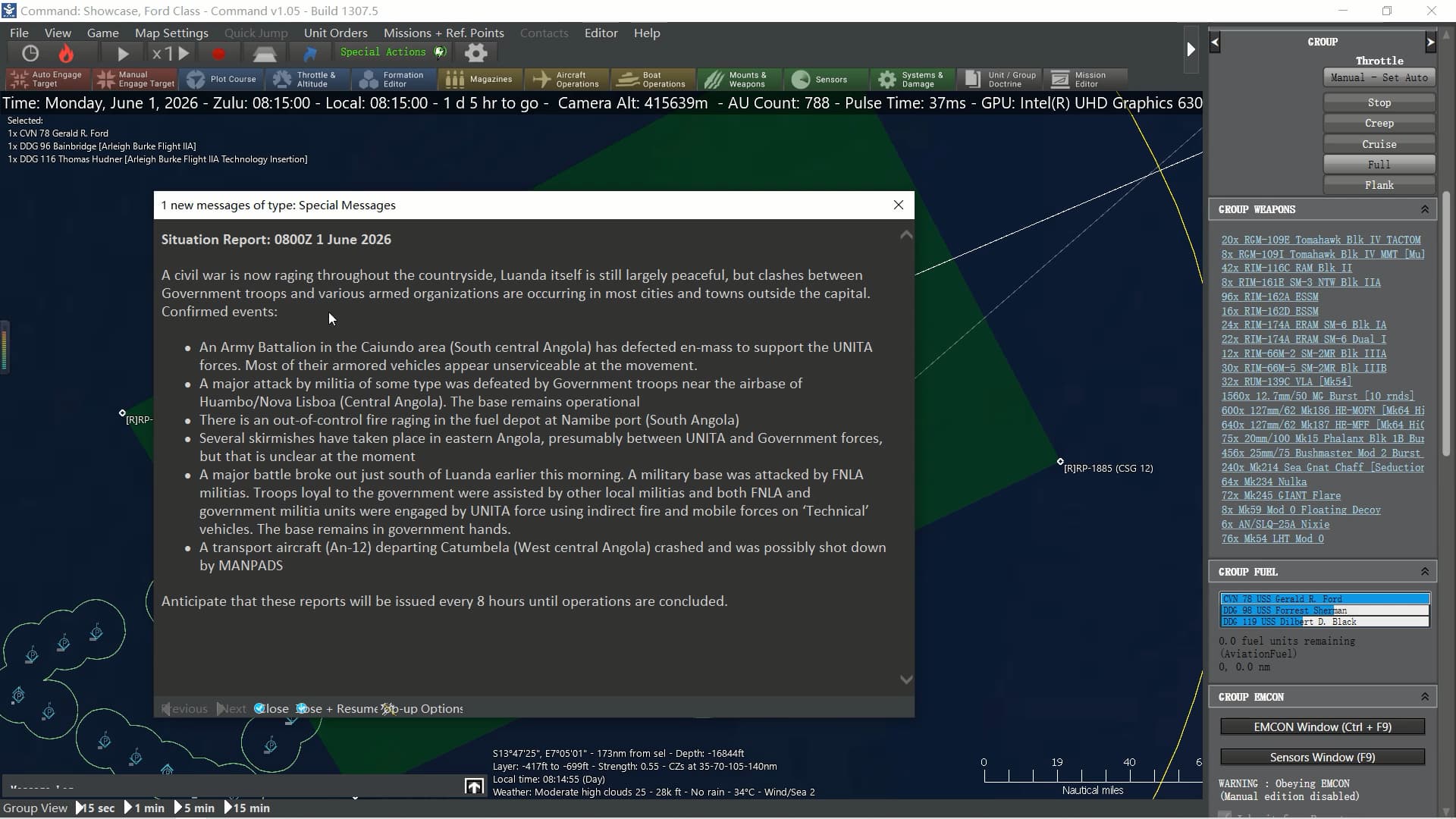Click Close in message popup footer
Viewport: 1456px width, 819px height.
[271, 708]
